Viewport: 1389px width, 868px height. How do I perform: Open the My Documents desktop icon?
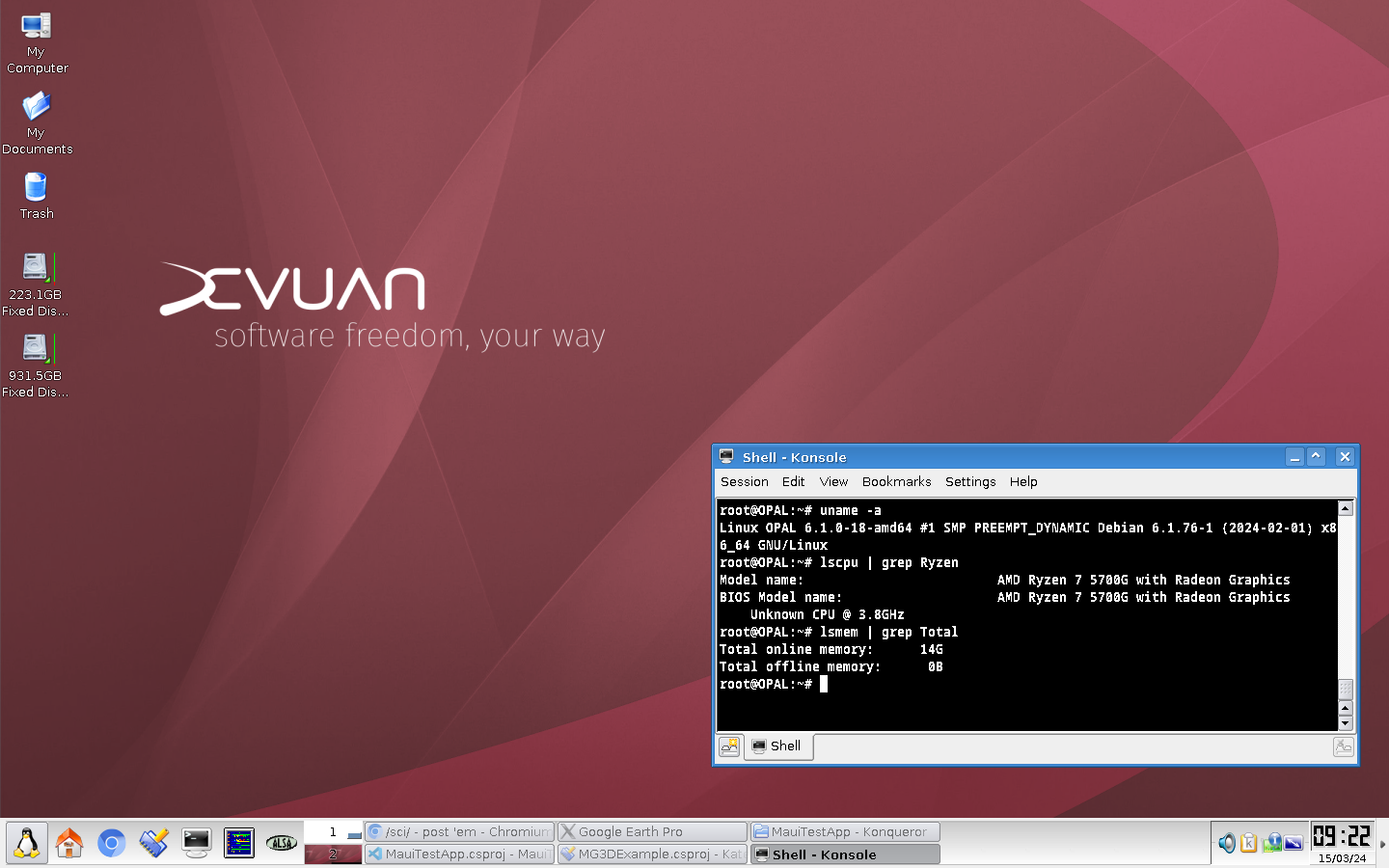pos(37,123)
